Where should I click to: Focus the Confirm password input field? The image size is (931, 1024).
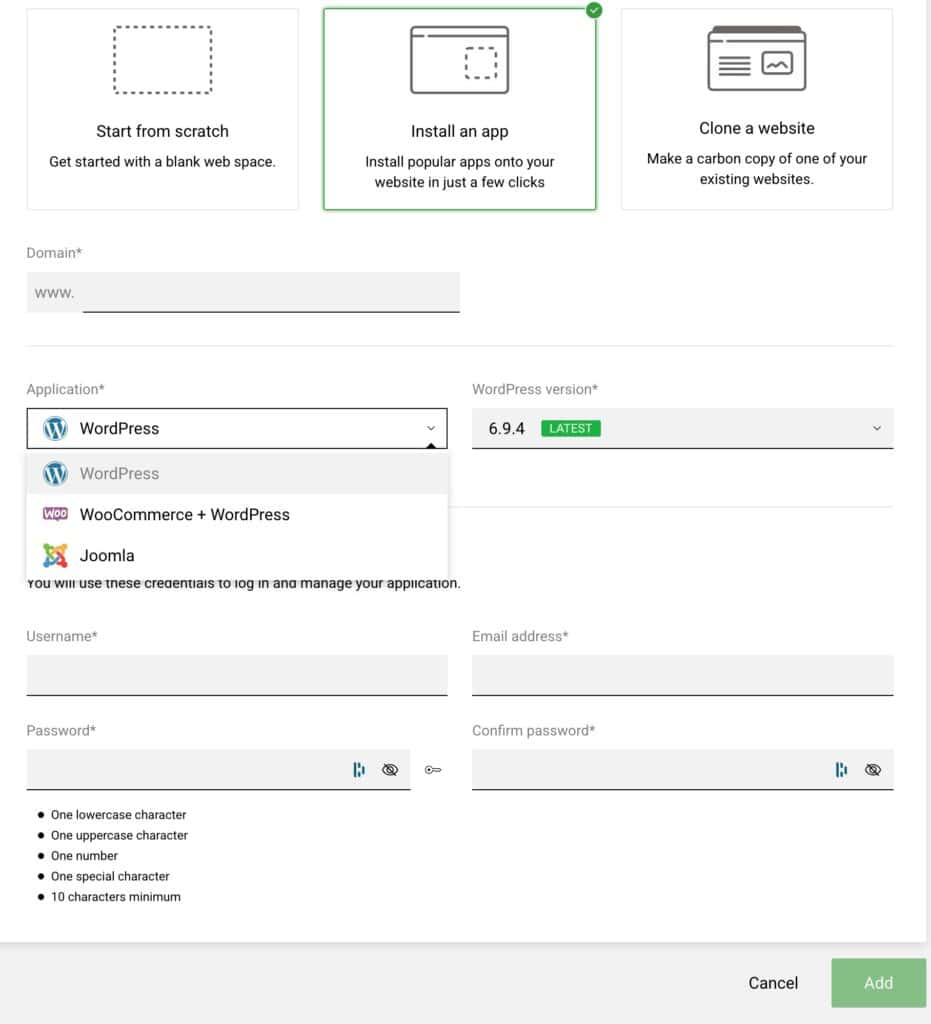point(682,770)
